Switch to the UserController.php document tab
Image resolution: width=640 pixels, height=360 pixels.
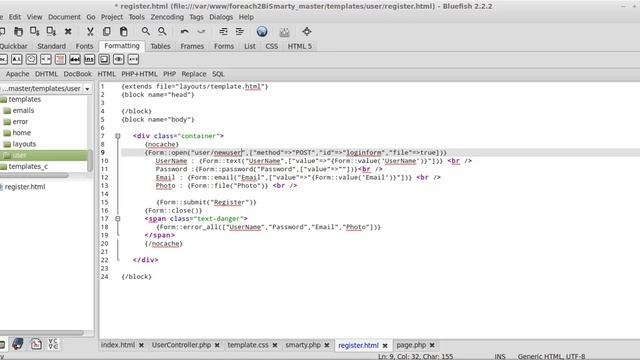click(181, 345)
